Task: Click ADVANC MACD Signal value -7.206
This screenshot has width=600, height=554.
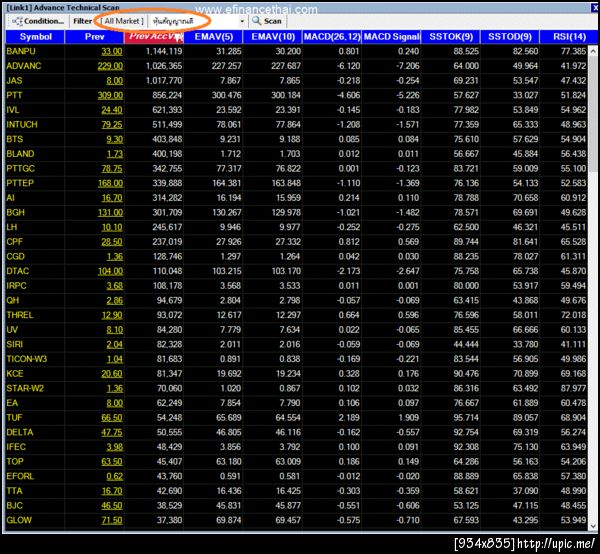Action: coord(408,66)
